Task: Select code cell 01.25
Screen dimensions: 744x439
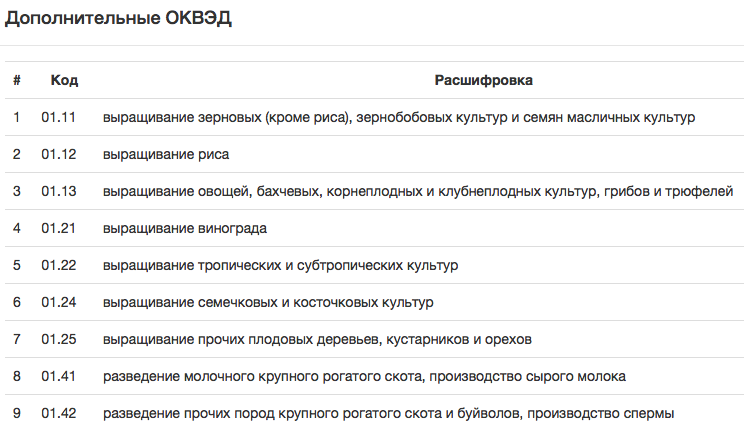Action: tap(59, 339)
